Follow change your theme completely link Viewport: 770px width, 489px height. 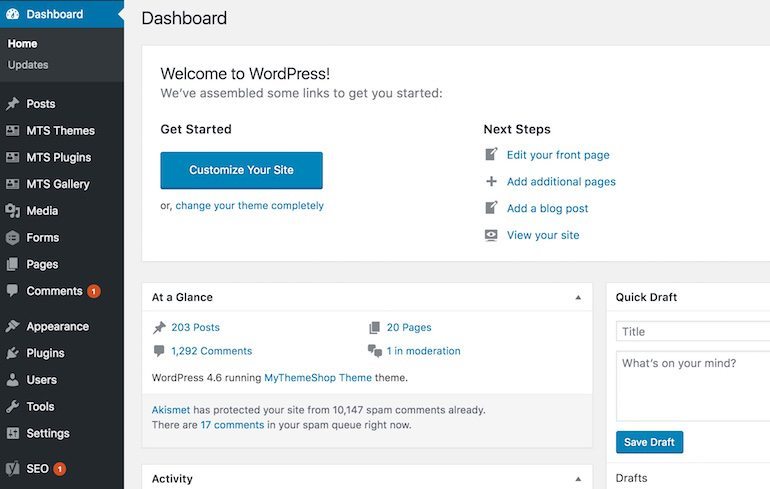[249, 206]
